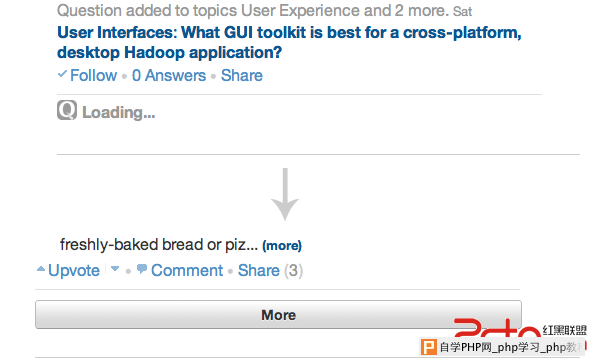Screen dimensions: 590x361
Task: Open Comment on the bread answer
Action: [187, 270]
